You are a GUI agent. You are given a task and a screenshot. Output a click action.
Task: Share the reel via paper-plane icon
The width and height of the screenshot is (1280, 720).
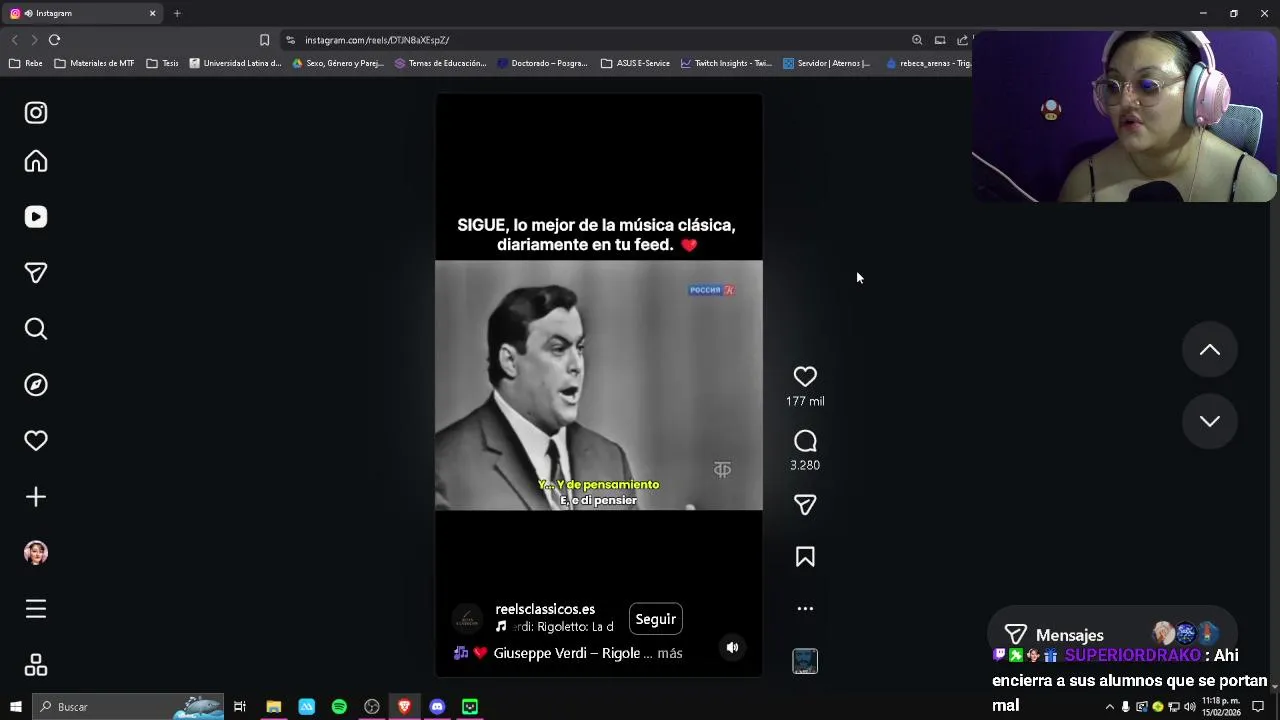coord(805,505)
